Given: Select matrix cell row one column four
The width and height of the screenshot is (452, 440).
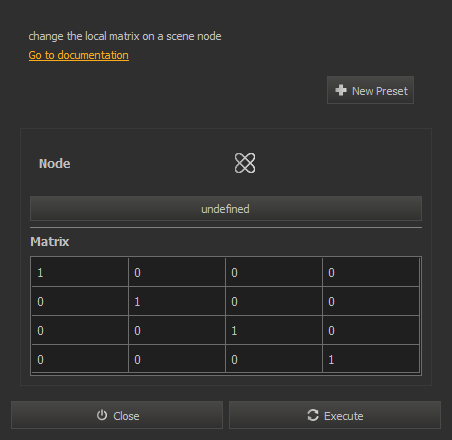Looking at the screenshot, I should click(x=371, y=272).
